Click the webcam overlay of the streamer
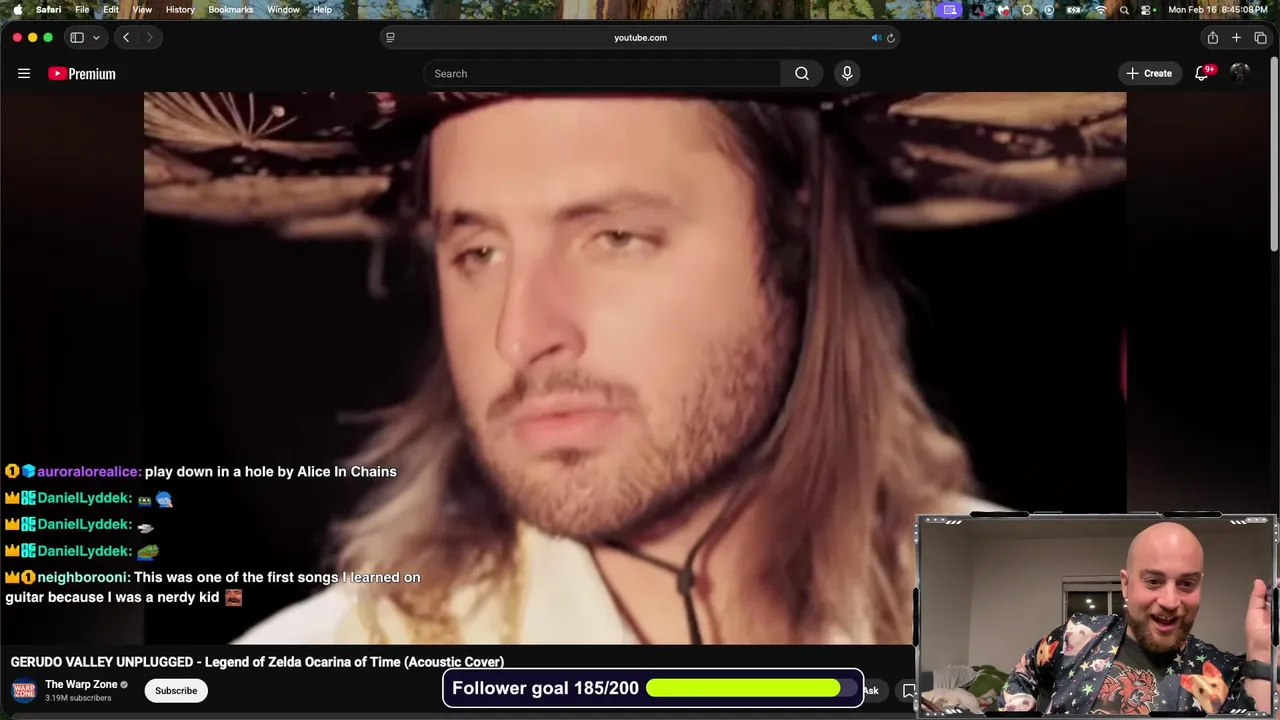The image size is (1280, 720). point(1095,615)
